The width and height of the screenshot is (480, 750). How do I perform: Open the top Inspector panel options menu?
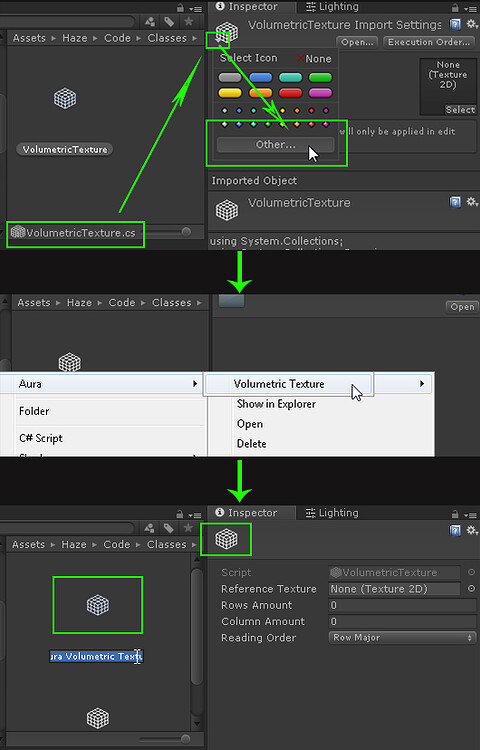tap(470, 8)
